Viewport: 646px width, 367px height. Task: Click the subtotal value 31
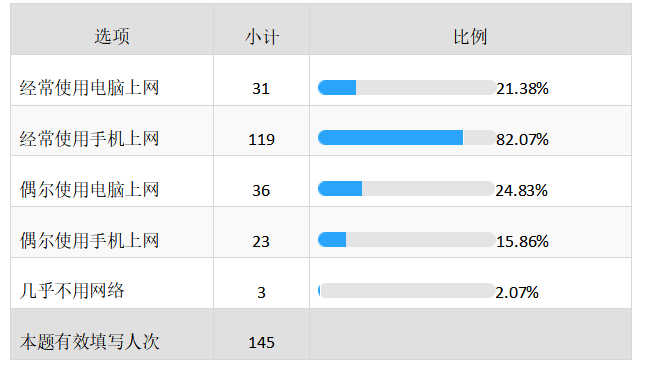pyautogui.click(x=261, y=89)
